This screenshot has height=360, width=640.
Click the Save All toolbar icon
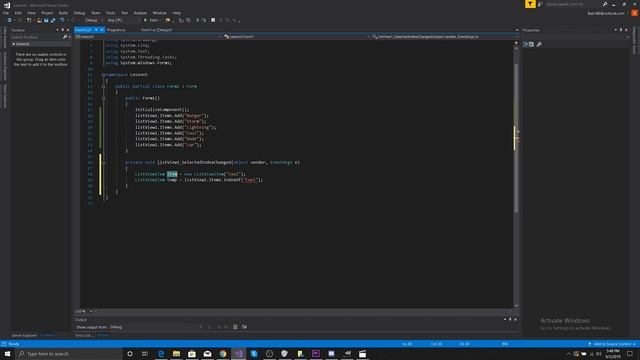coord(53,20)
